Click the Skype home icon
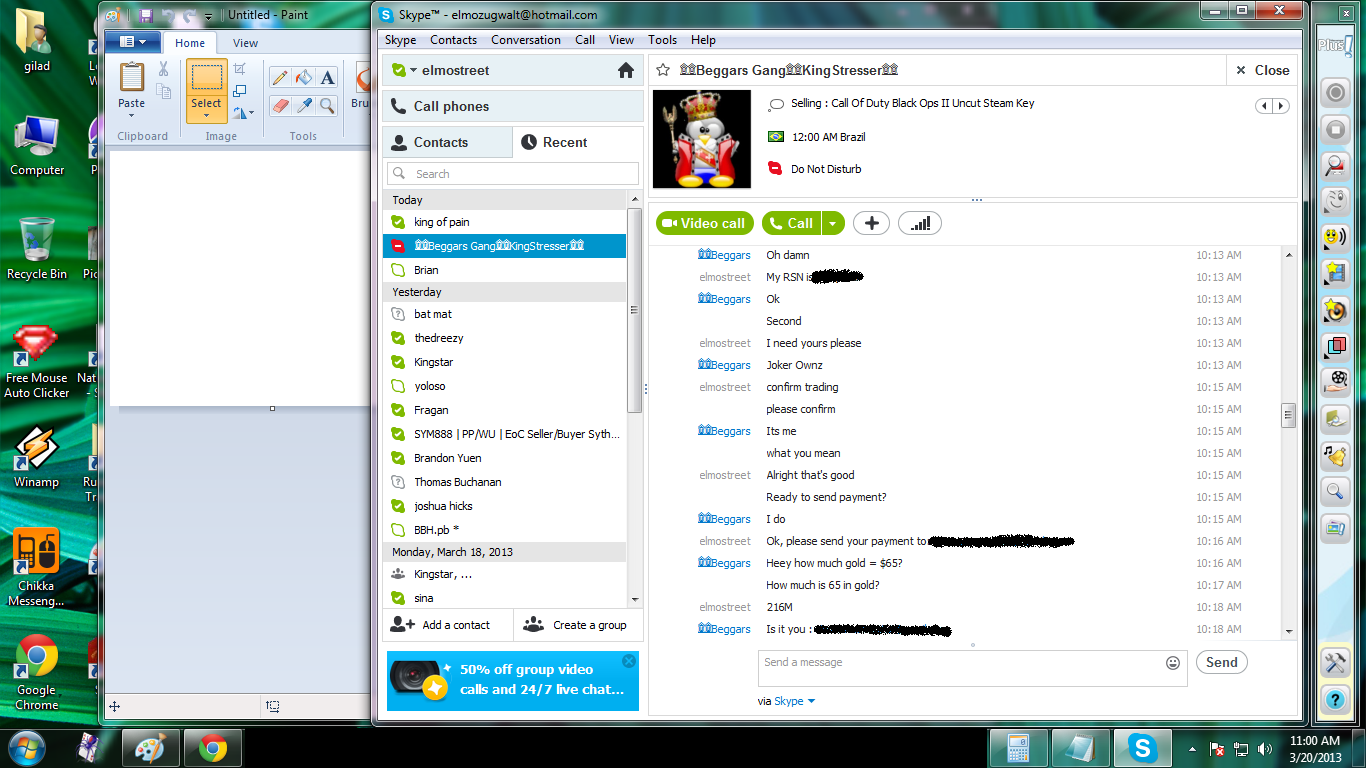 coord(626,71)
